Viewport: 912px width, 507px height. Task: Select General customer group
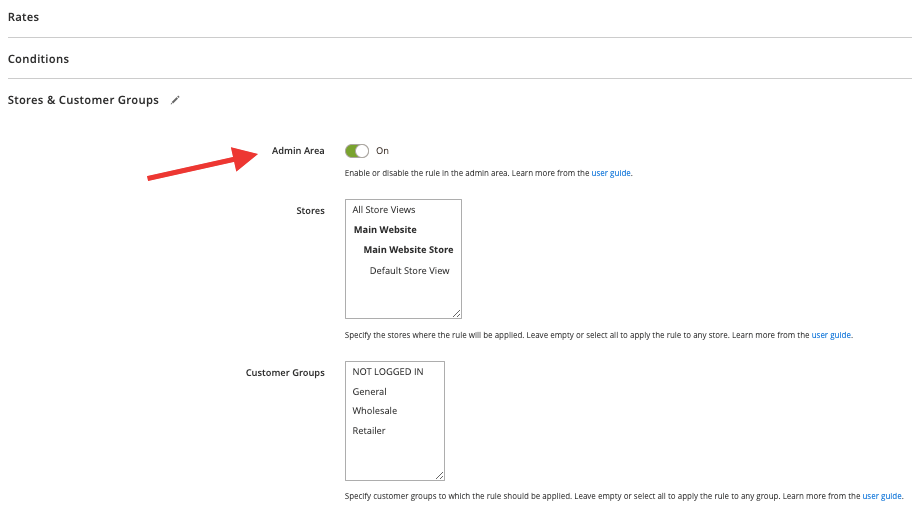click(x=369, y=391)
